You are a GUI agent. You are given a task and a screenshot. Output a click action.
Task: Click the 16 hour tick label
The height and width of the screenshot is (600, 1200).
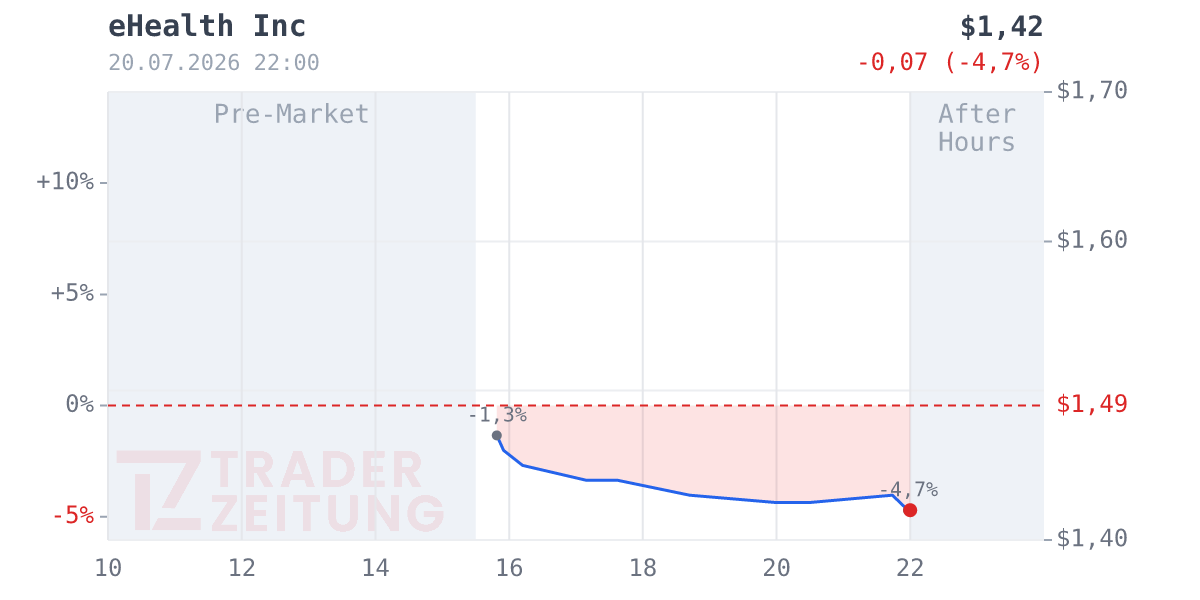509,568
